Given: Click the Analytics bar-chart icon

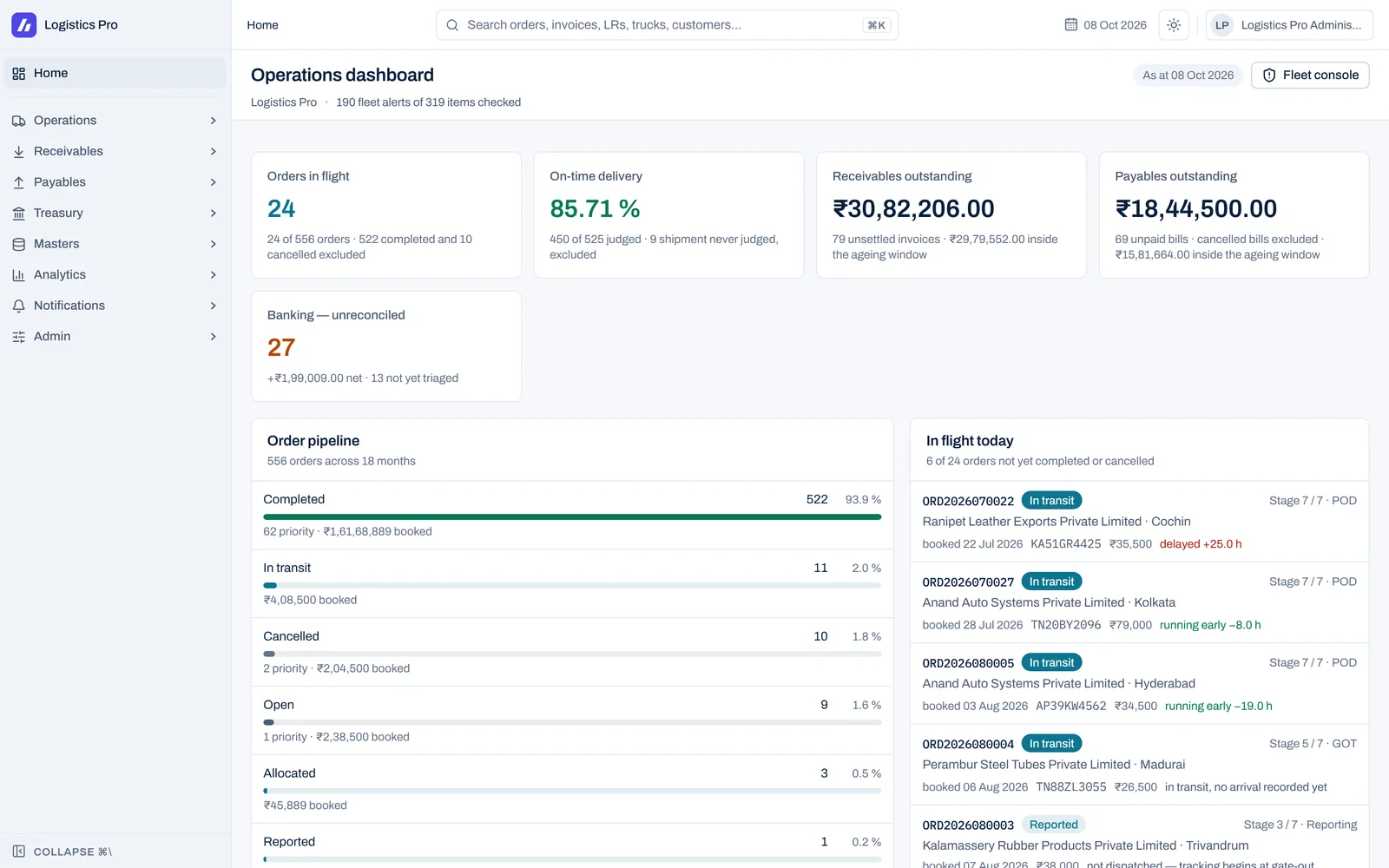Looking at the screenshot, I should point(18,275).
